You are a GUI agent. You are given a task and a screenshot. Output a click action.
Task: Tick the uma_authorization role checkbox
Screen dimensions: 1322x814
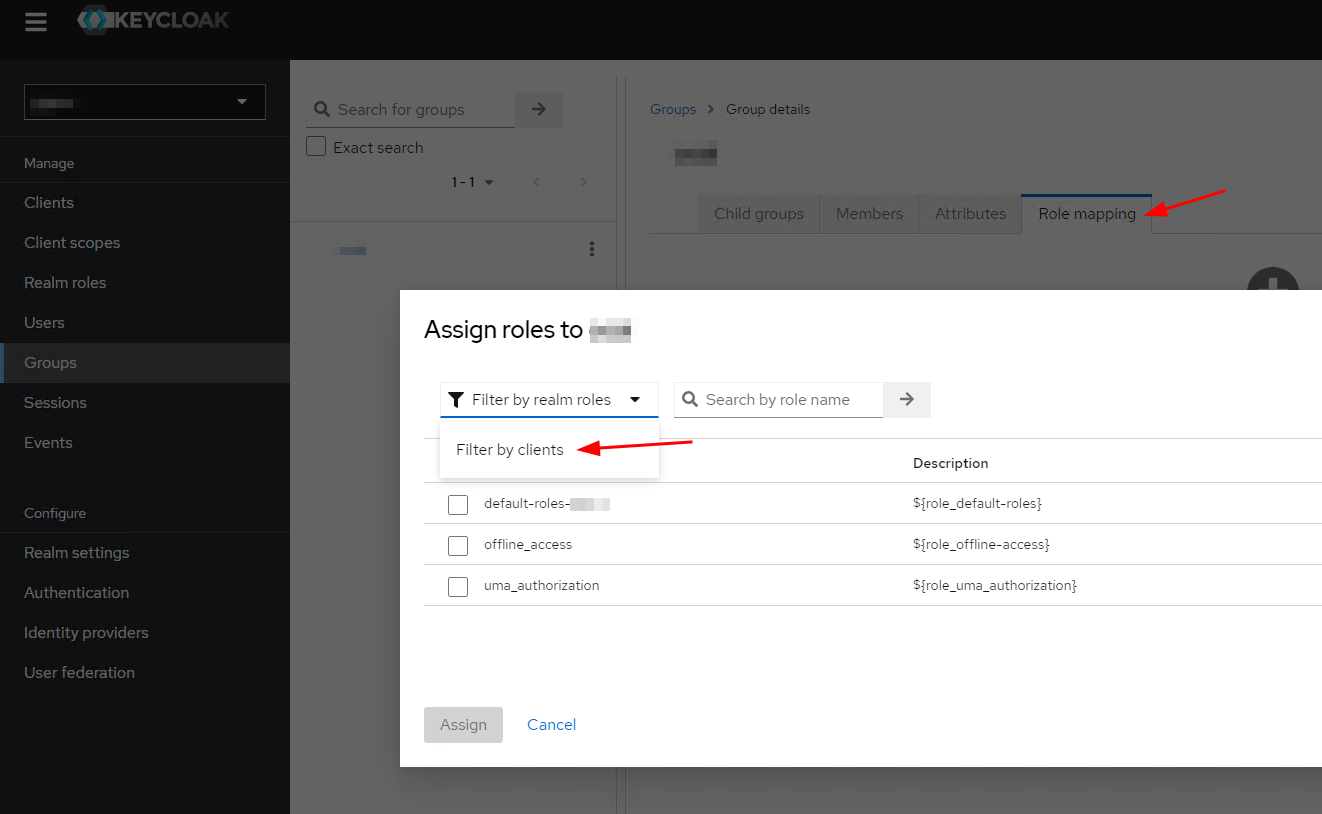click(458, 586)
